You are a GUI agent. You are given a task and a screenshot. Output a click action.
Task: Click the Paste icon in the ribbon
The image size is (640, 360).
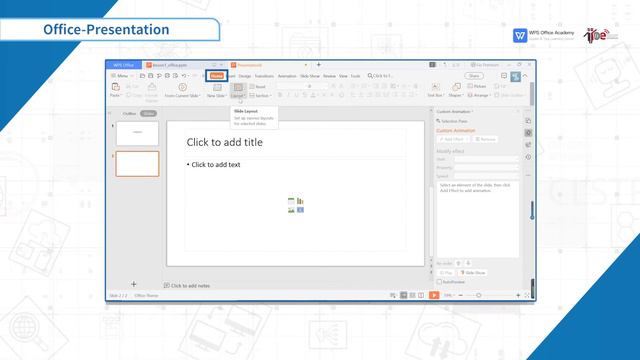point(116,87)
